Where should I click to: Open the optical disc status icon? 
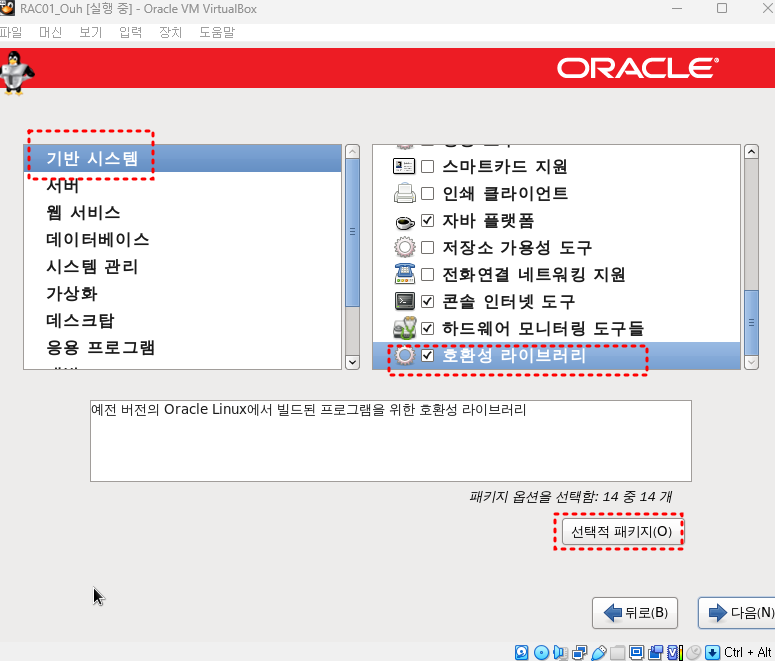tap(541, 653)
